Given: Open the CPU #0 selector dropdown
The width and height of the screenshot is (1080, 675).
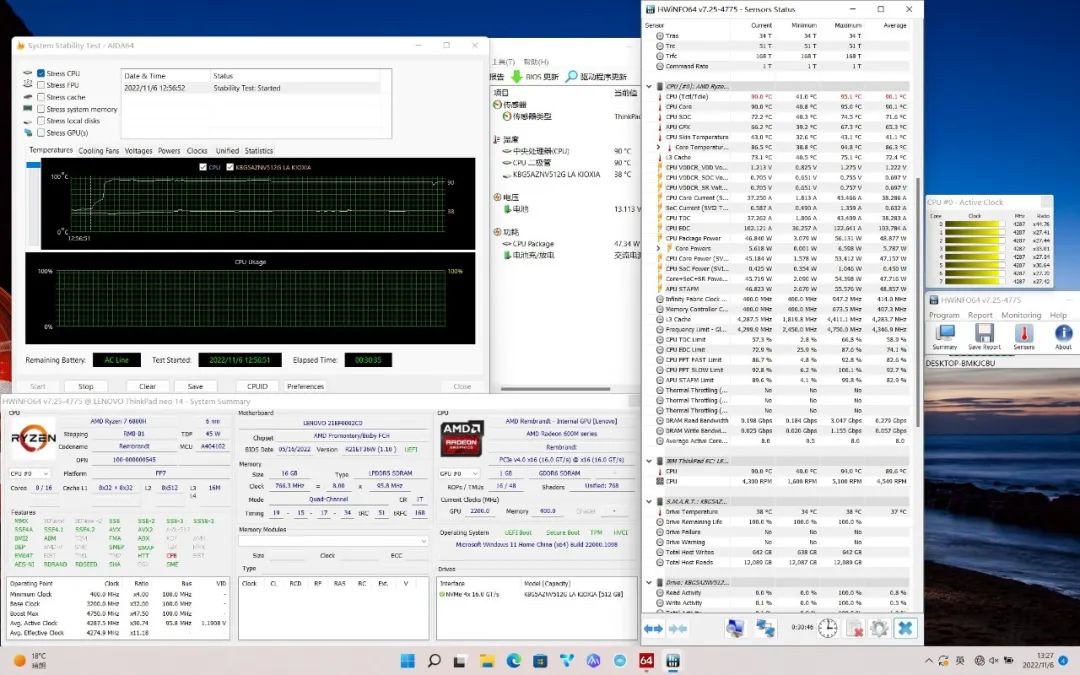Looking at the screenshot, I should point(32,473).
